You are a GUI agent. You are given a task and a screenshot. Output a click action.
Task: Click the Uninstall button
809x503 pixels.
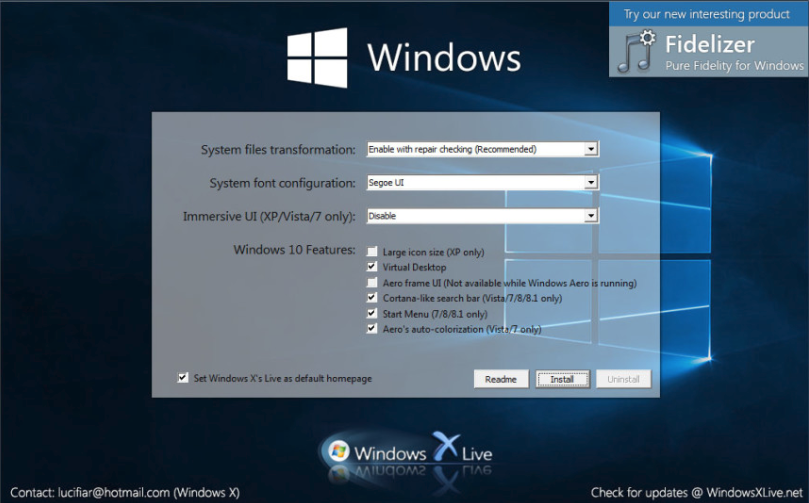point(624,379)
